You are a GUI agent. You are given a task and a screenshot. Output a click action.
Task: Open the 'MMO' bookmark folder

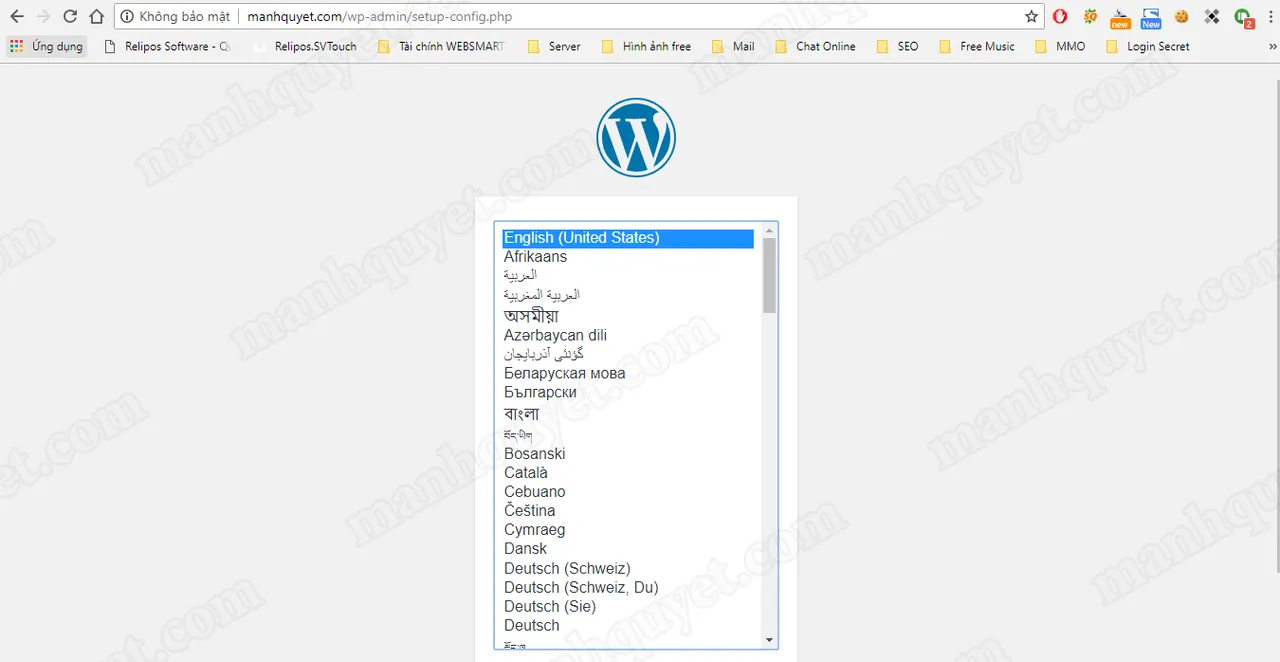1060,46
